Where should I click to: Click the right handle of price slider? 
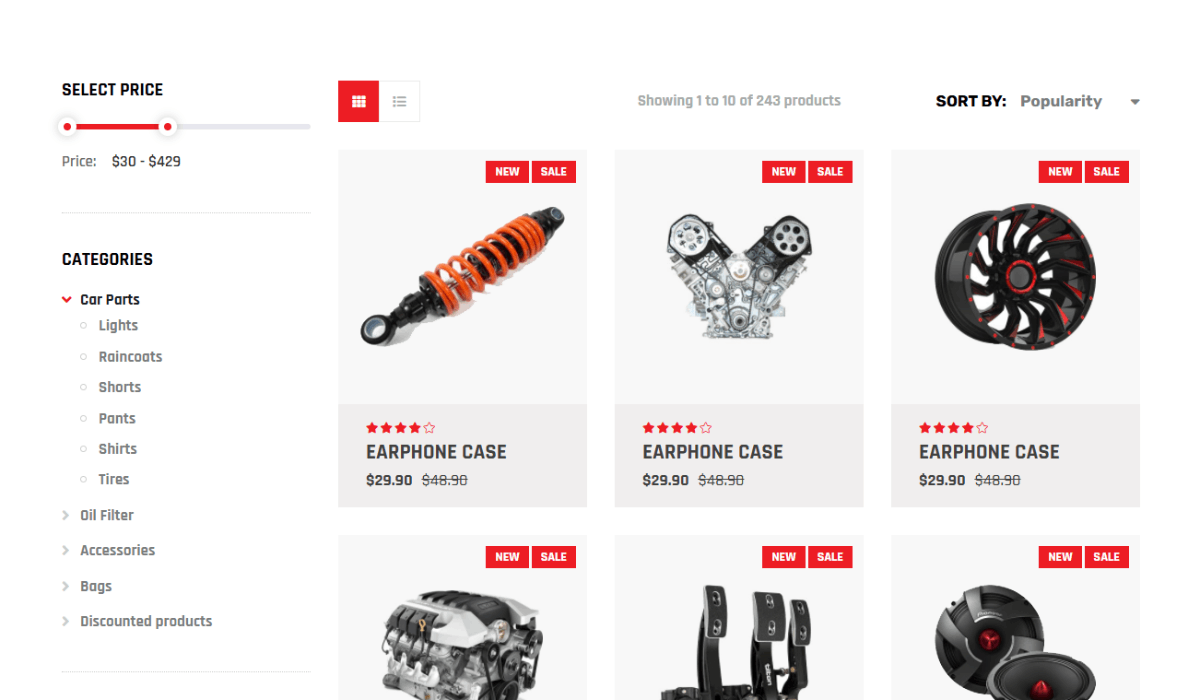point(168,127)
